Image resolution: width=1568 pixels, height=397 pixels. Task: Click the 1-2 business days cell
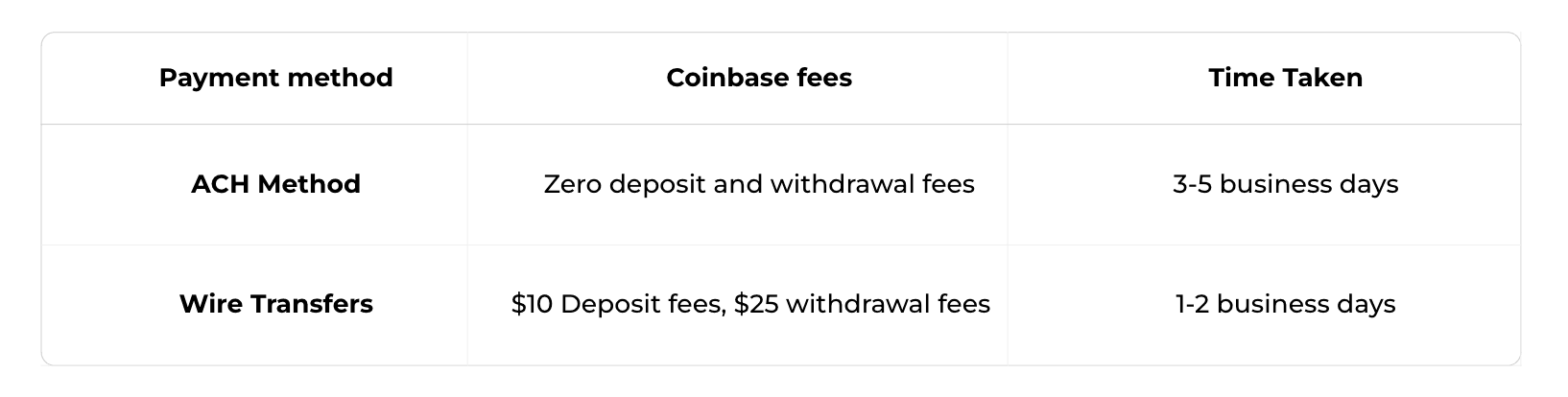coord(1285,304)
